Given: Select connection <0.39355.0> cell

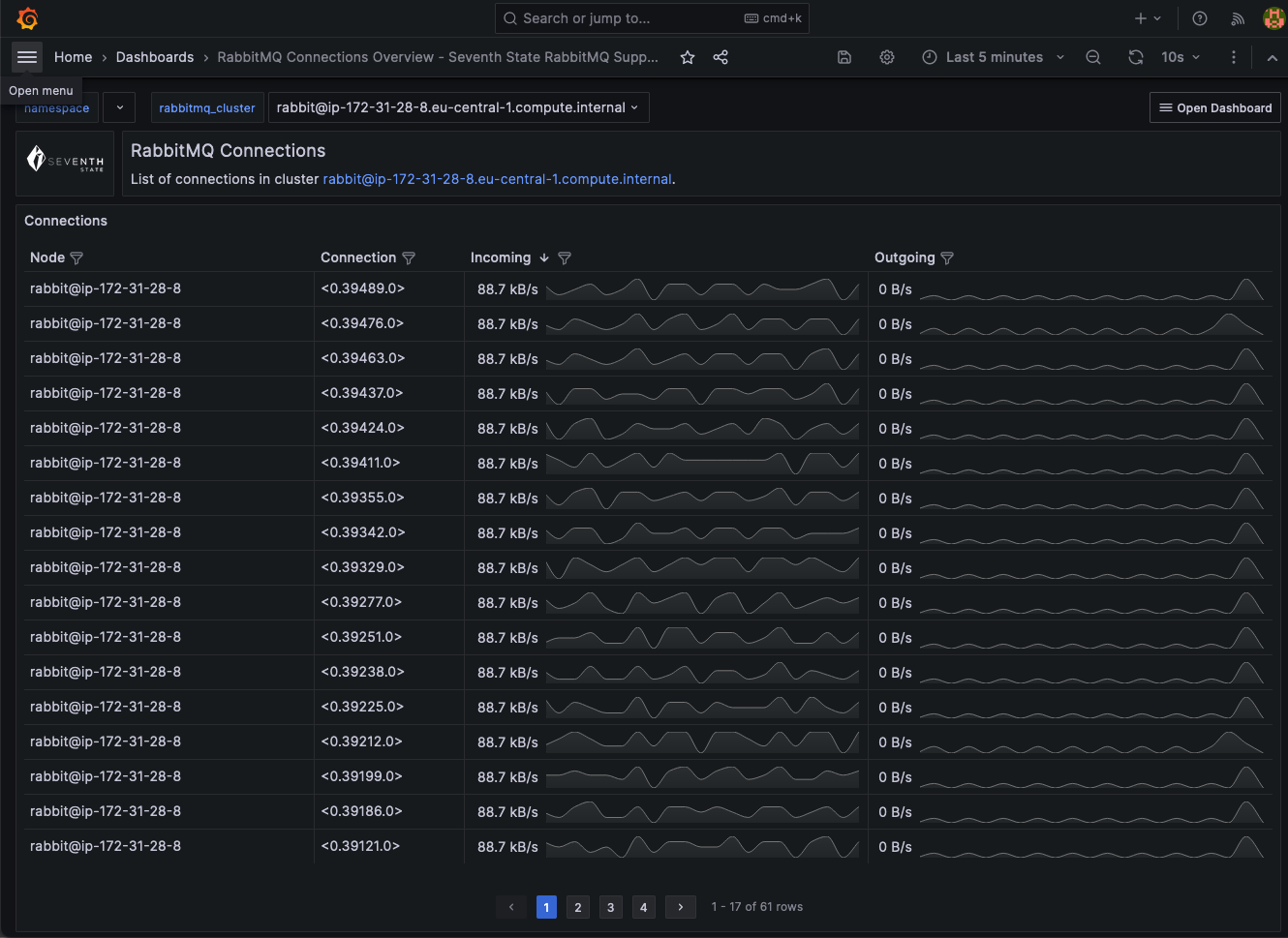Looking at the screenshot, I should click(389, 499).
